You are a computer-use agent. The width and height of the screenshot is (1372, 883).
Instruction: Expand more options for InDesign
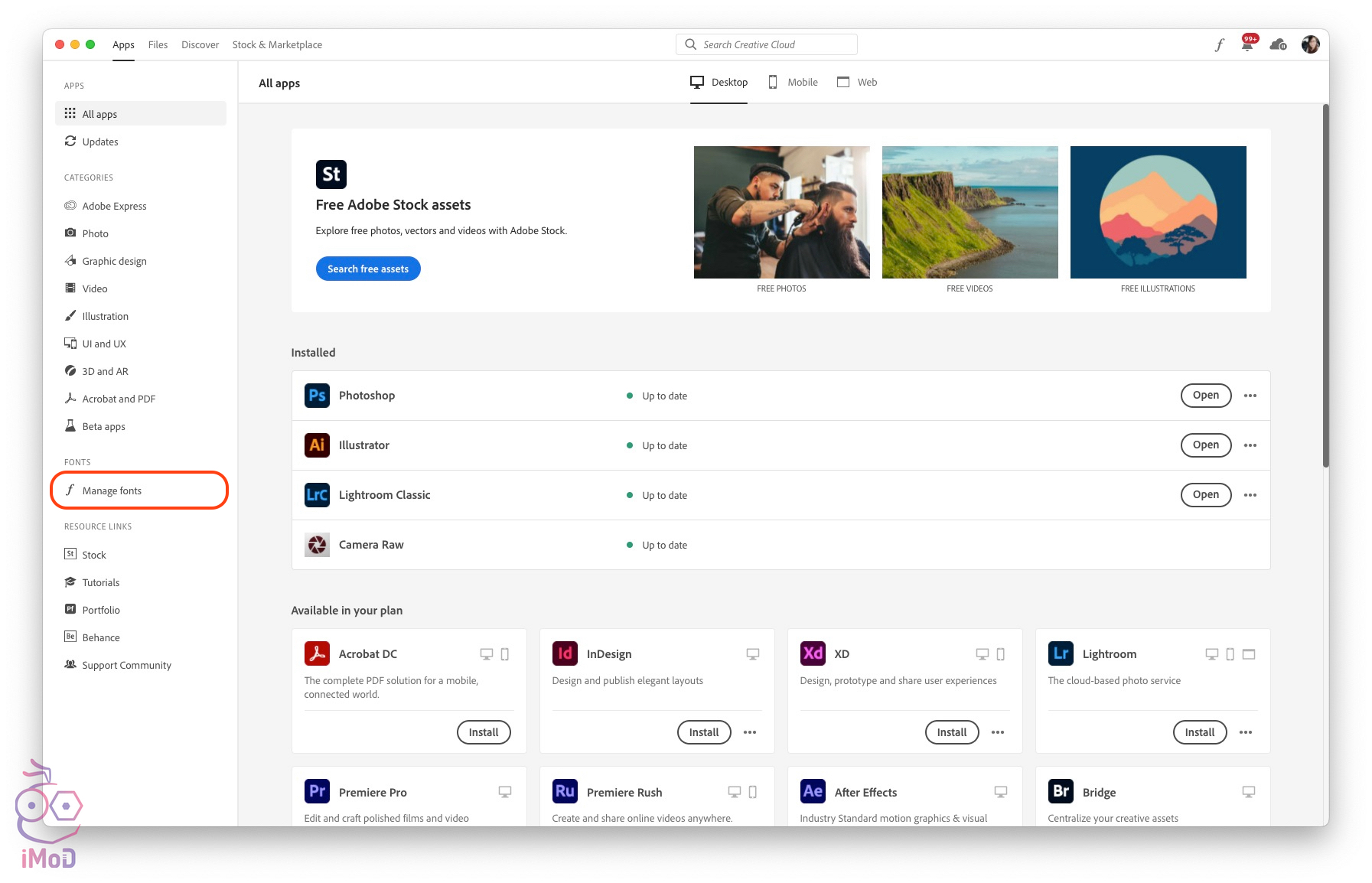point(750,732)
